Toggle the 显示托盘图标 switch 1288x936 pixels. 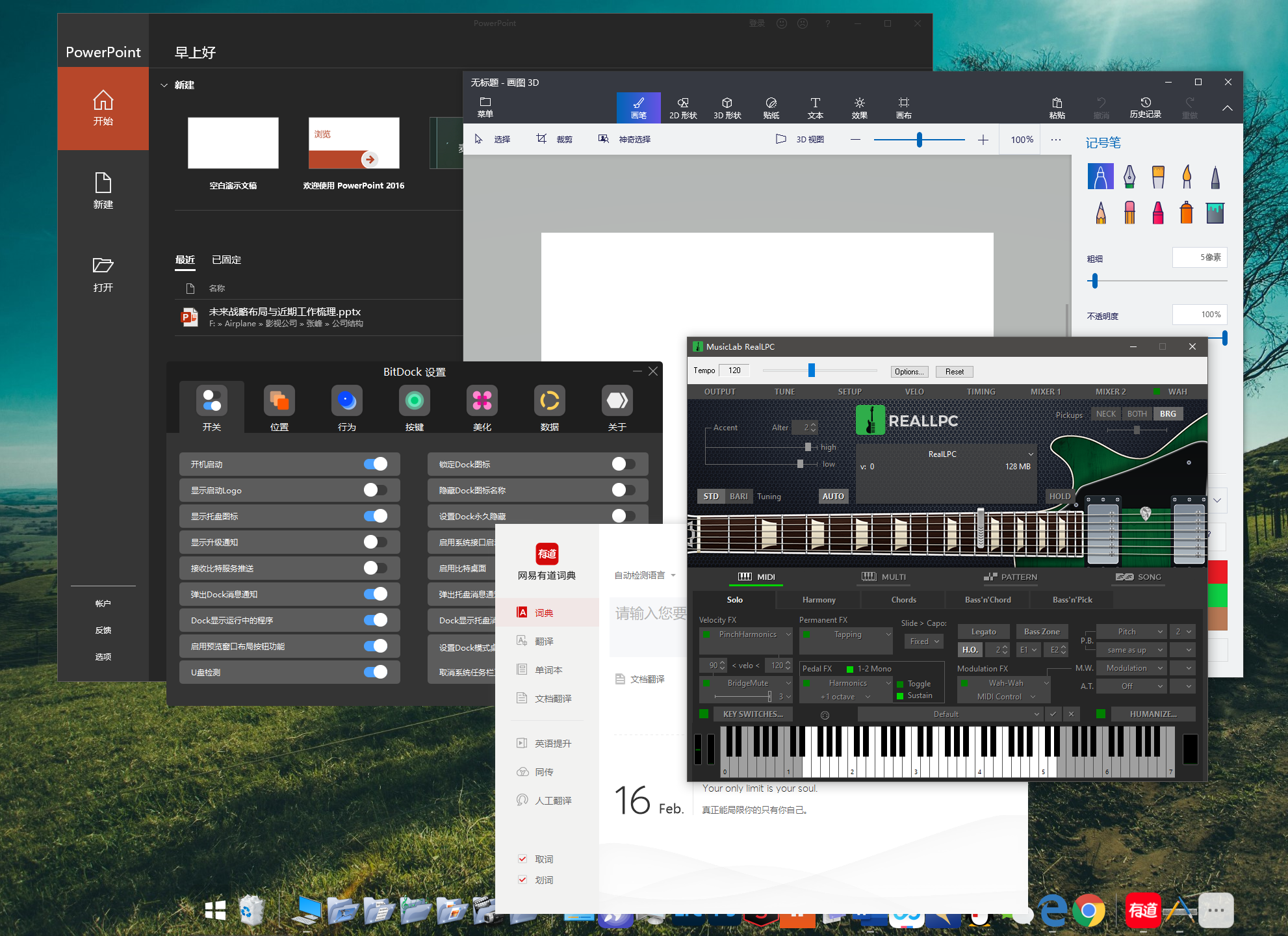375,515
